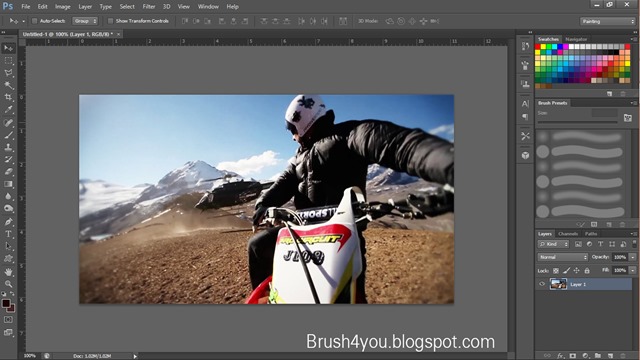Select the Path Selection tool
This screenshot has height=360, width=640.
pyautogui.click(x=8, y=246)
